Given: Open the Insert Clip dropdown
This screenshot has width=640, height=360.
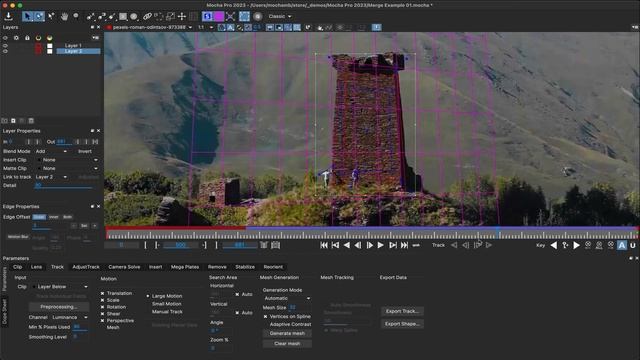Looking at the screenshot, I should pos(67,160).
